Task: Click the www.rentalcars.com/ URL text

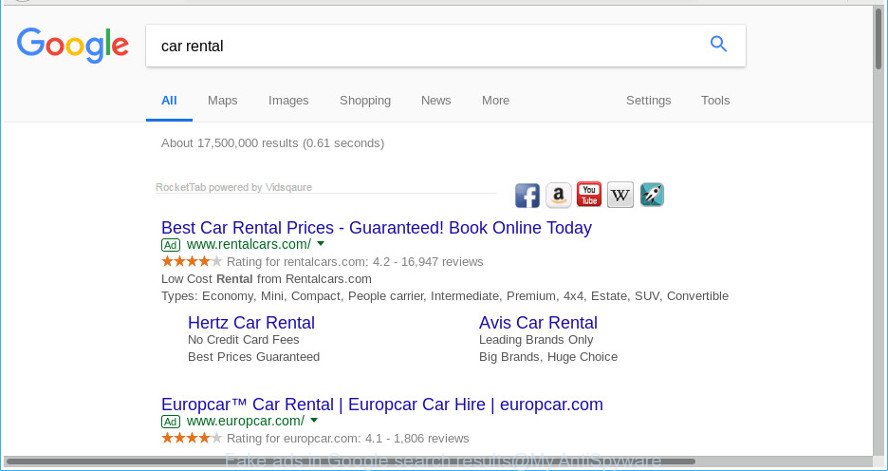Action: (x=249, y=245)
